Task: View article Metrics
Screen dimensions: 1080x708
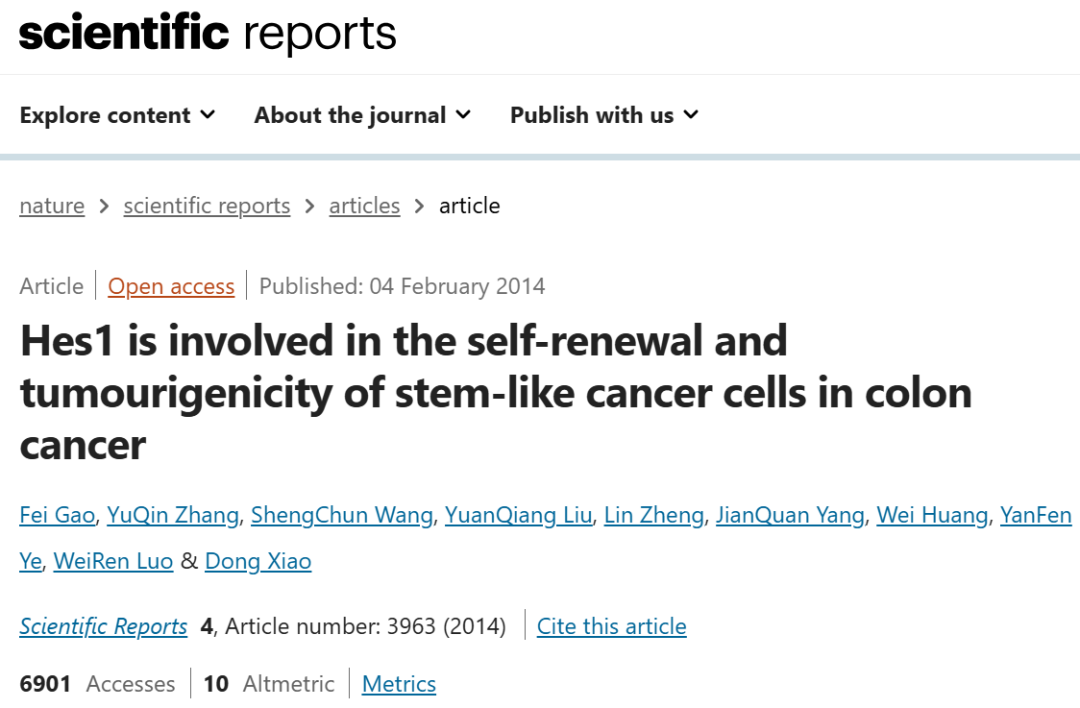Action: (x=399, y=684)
